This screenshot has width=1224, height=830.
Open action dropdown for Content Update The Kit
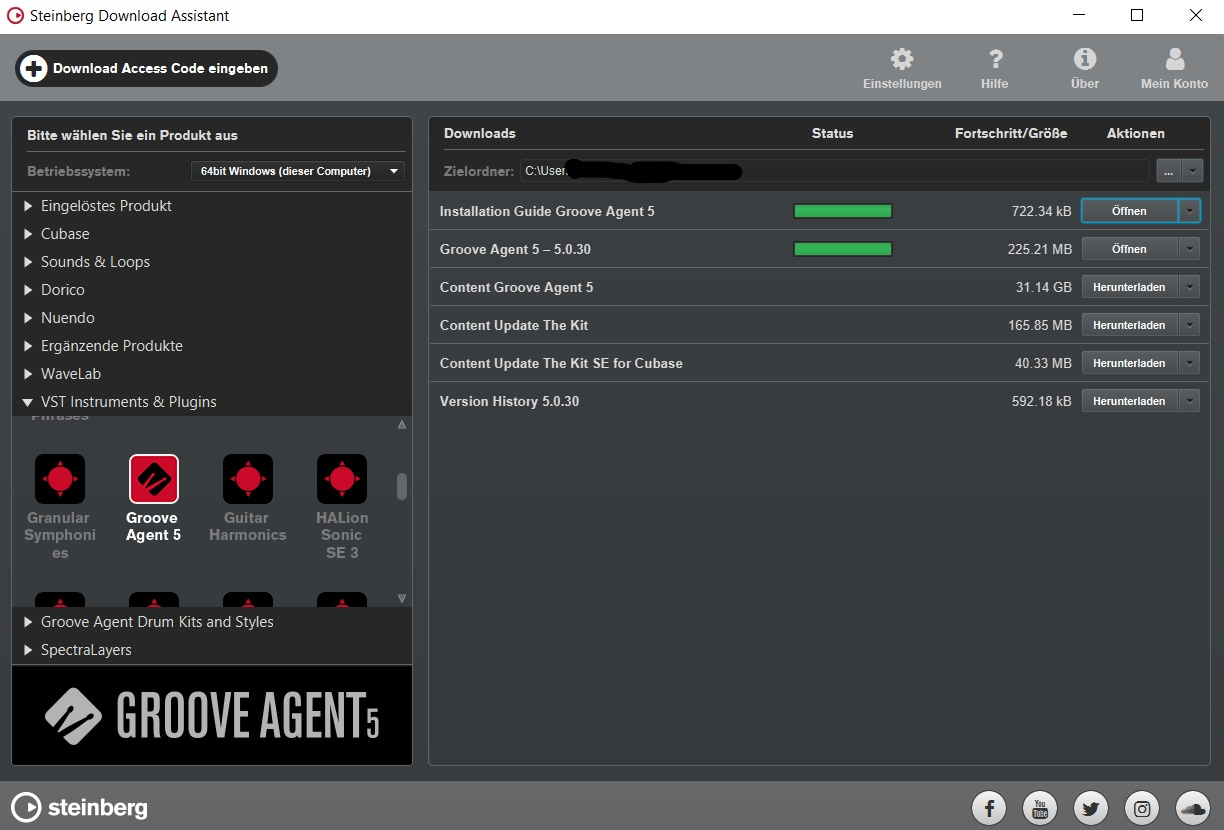click(x=1189, y=325)
